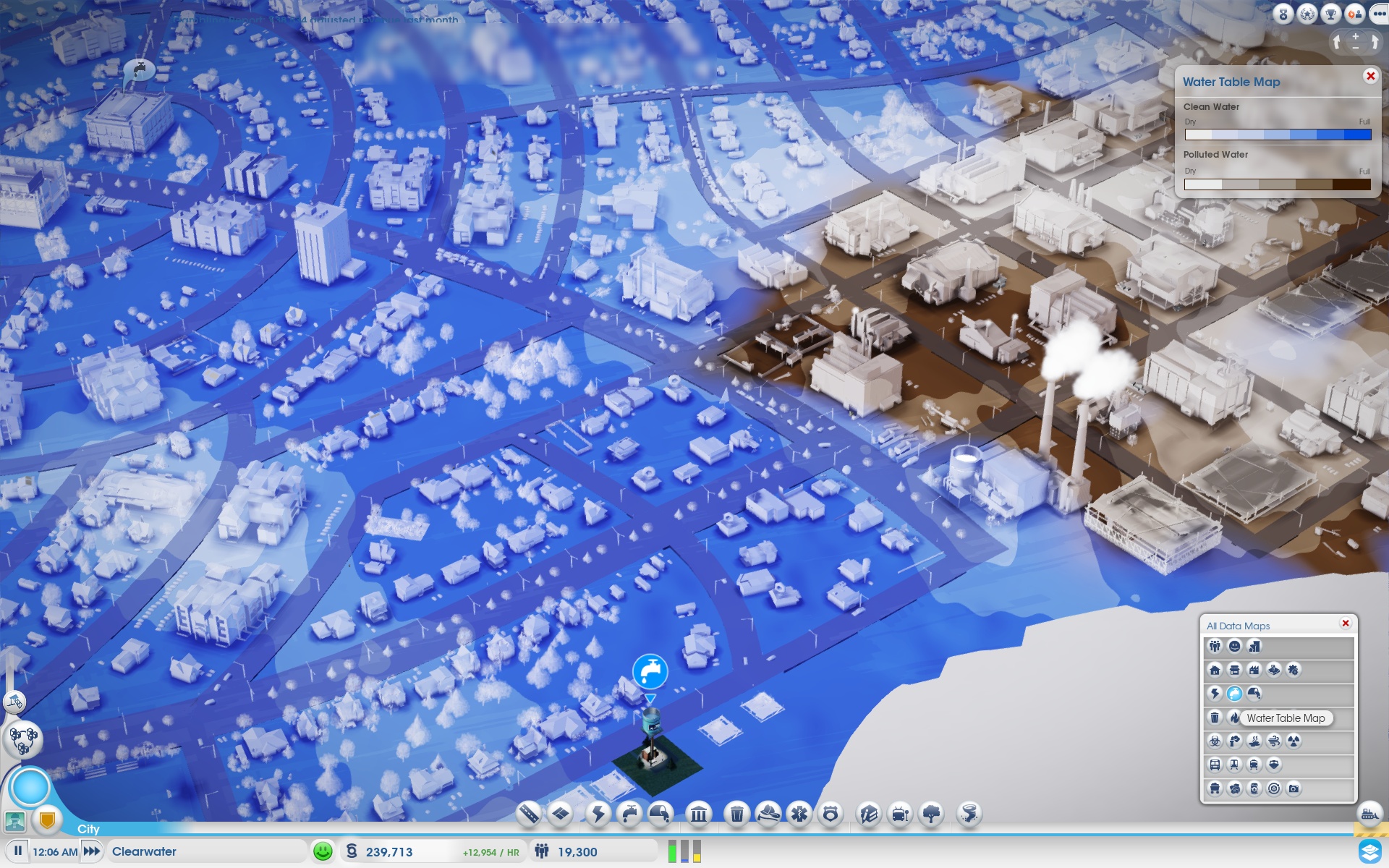Viewport: 1389px width, 868px height.
Task: Open the Disasters tornado menu
Action: click(969, 814)
